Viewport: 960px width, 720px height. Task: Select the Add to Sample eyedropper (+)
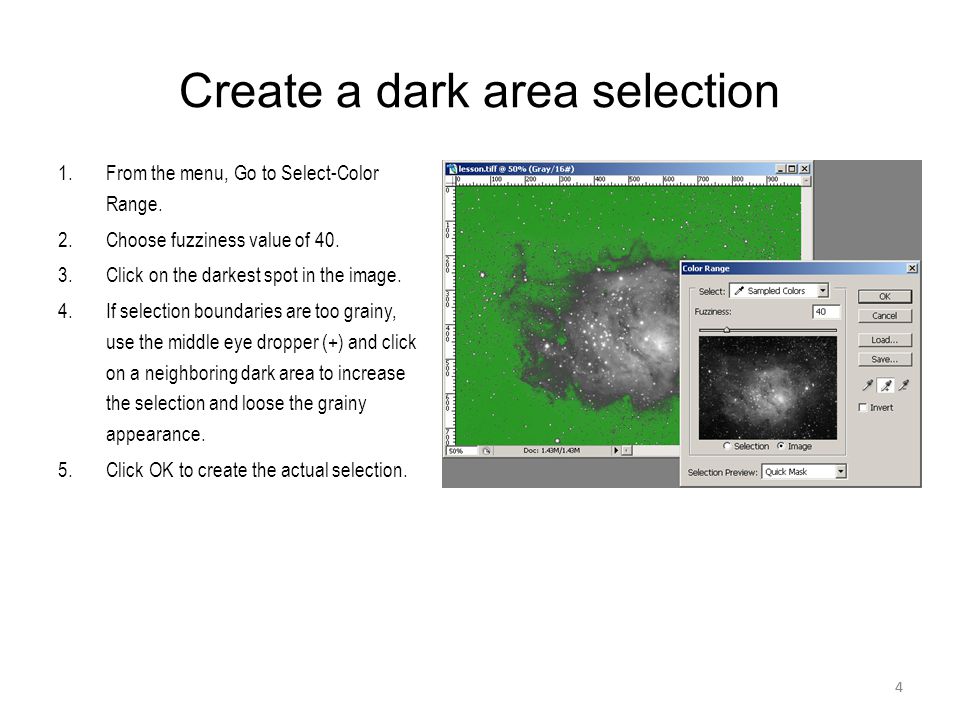(886, 385)
